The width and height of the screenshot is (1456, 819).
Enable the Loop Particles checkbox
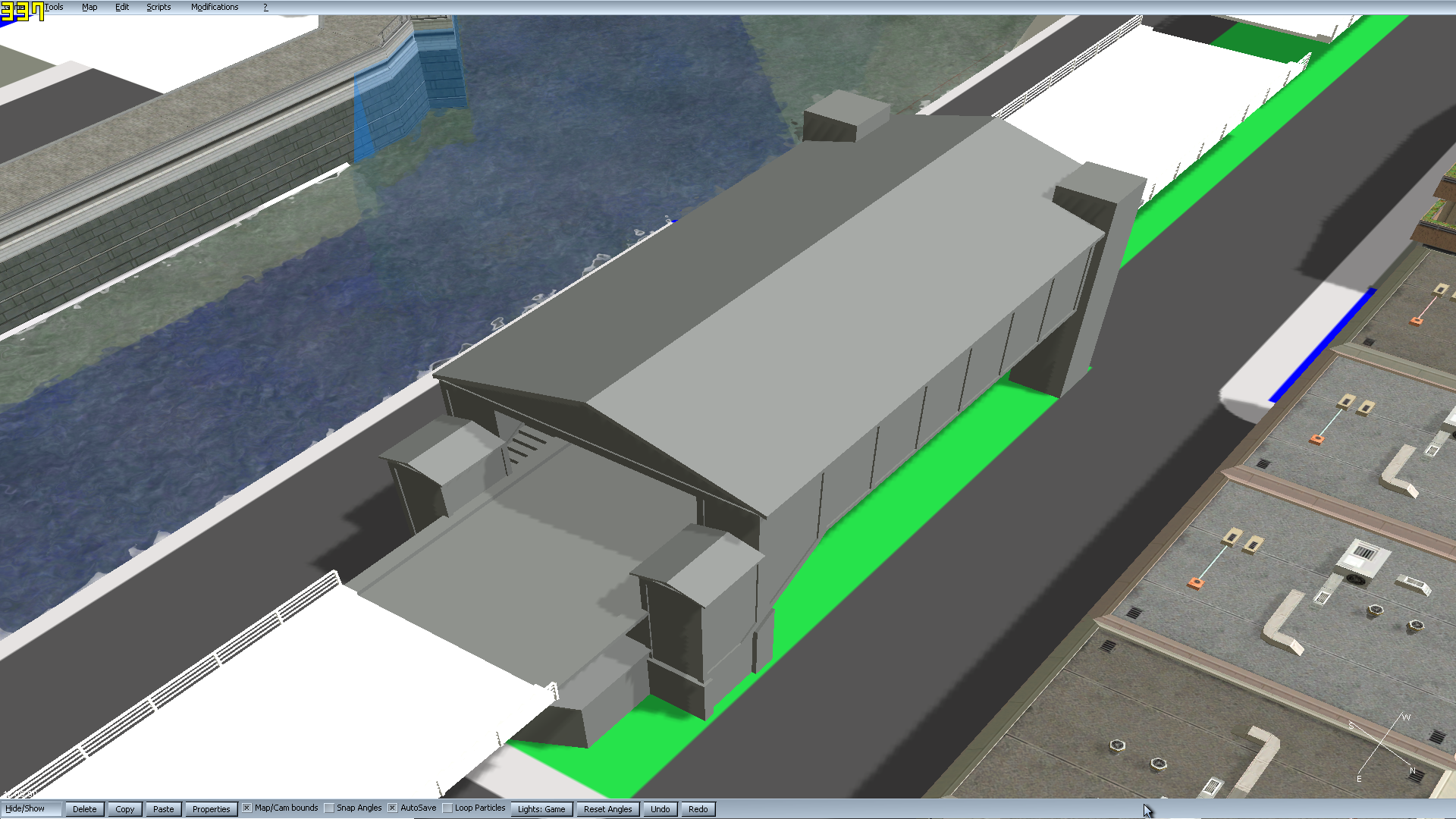447,808
